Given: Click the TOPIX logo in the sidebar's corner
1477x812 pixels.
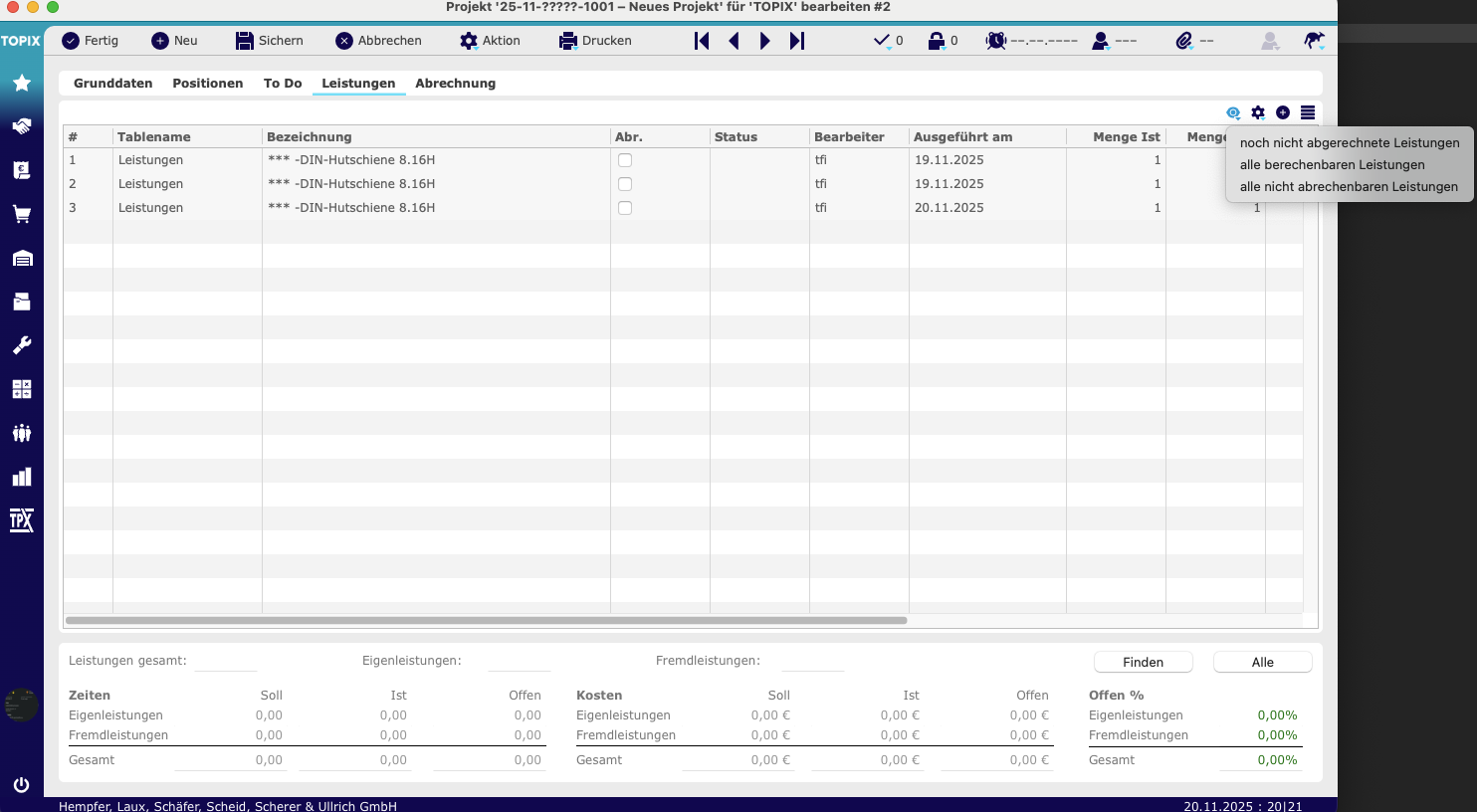Looking at the screenshot, I should tap(21, 41).
